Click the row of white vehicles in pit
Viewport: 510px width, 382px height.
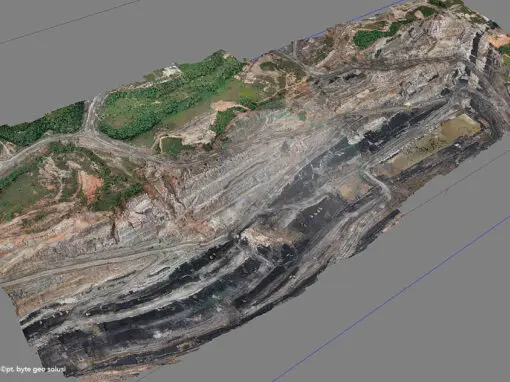[316, 211]
